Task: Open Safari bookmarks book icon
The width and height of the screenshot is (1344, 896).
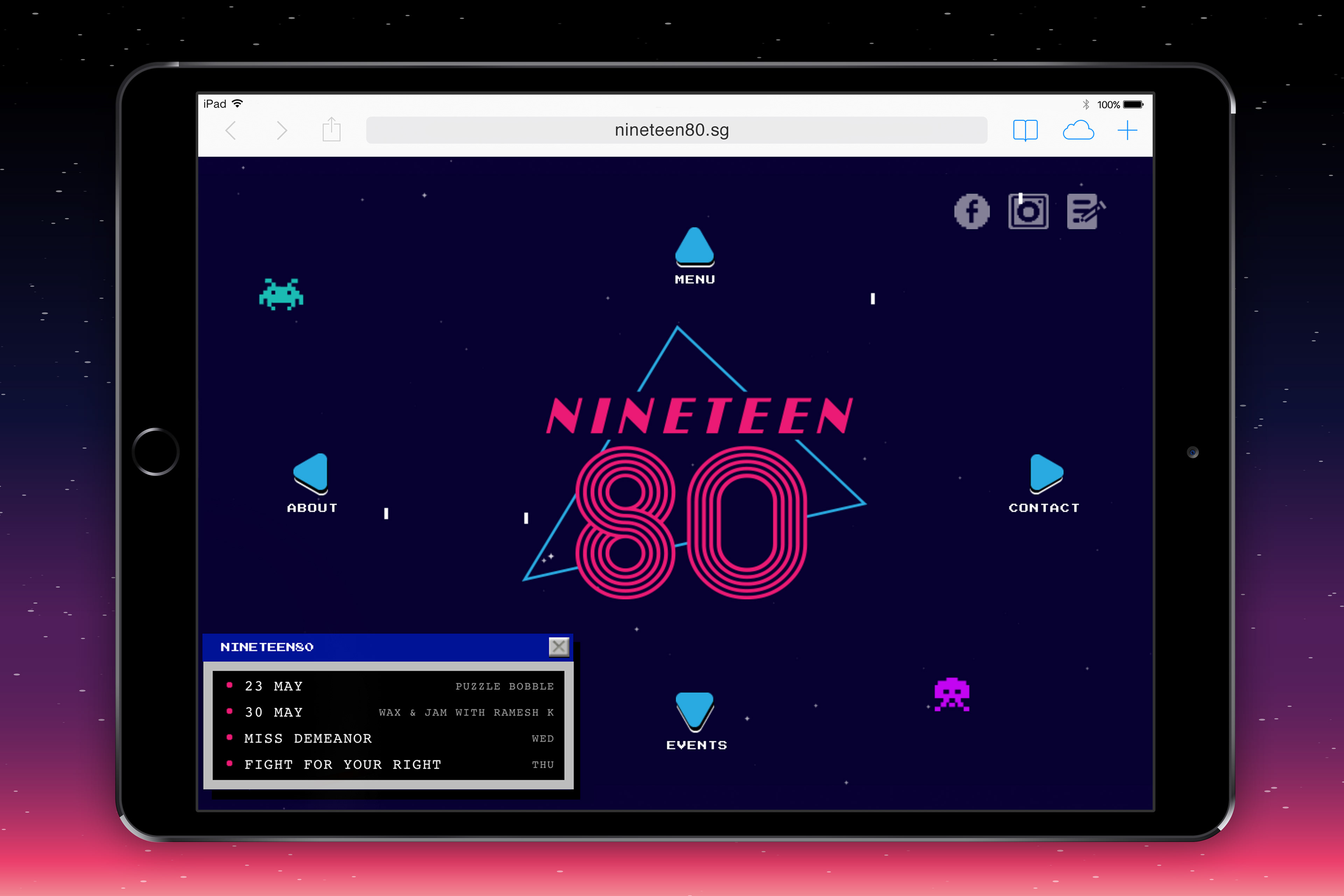Action: 1025,130
